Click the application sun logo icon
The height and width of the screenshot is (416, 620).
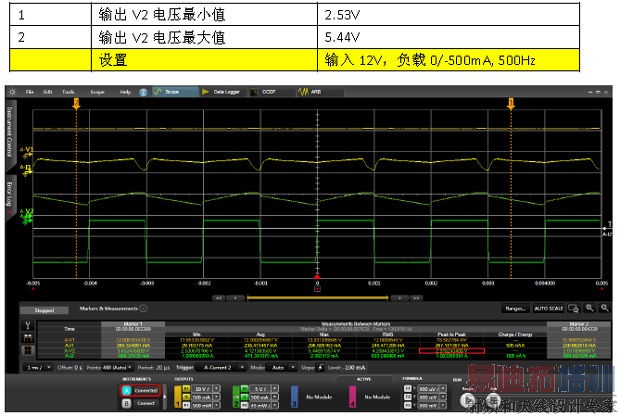pos(12,92)
